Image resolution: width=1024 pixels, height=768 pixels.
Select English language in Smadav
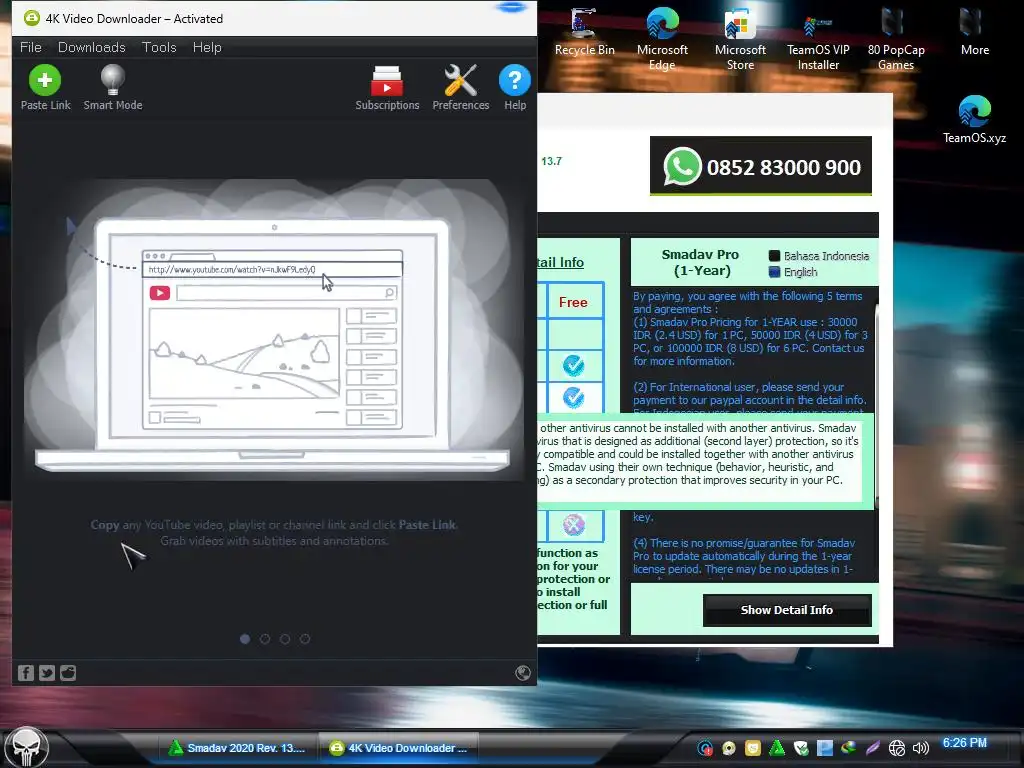click(793, 272)
